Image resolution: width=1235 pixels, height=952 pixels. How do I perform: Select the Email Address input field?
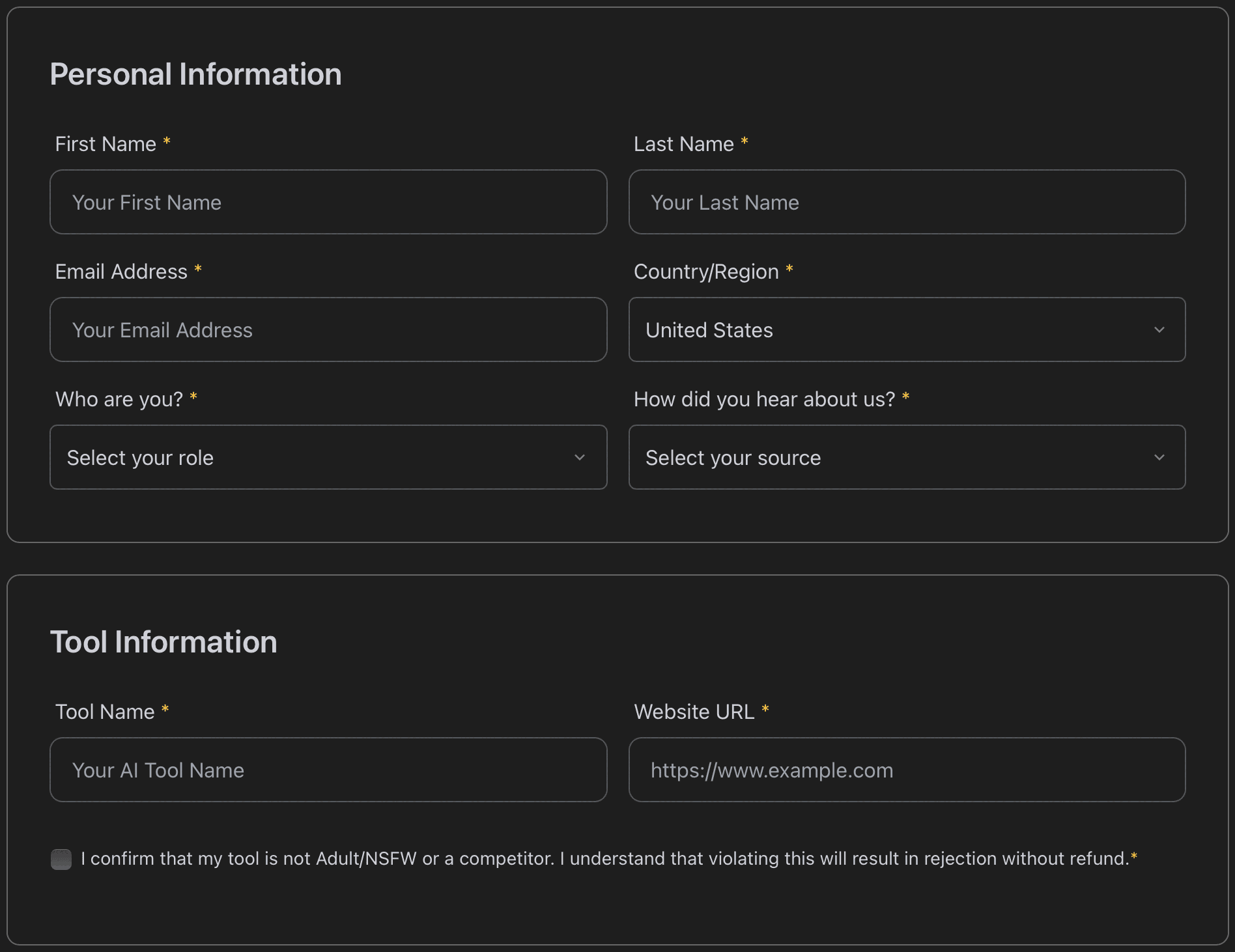coord(328,329)
